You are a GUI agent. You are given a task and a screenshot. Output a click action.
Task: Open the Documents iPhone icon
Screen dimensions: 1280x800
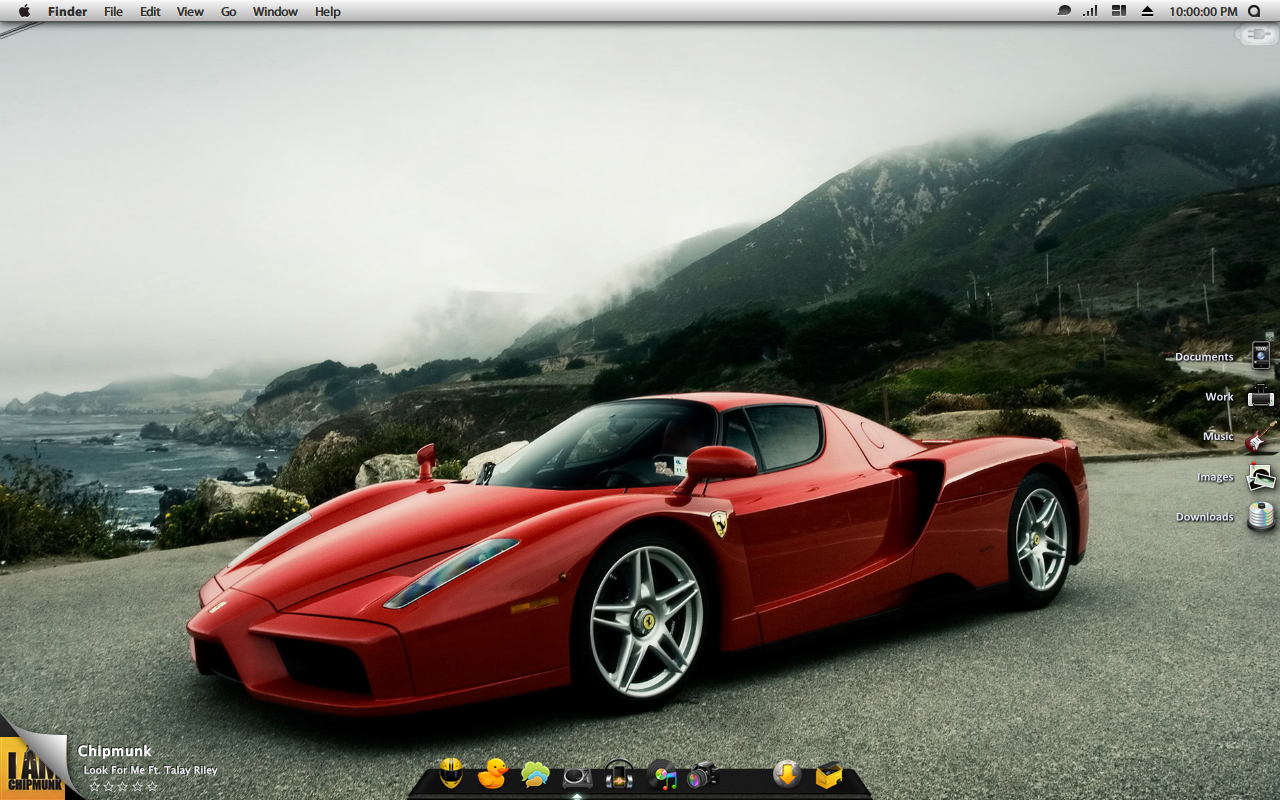point(1261,355)
